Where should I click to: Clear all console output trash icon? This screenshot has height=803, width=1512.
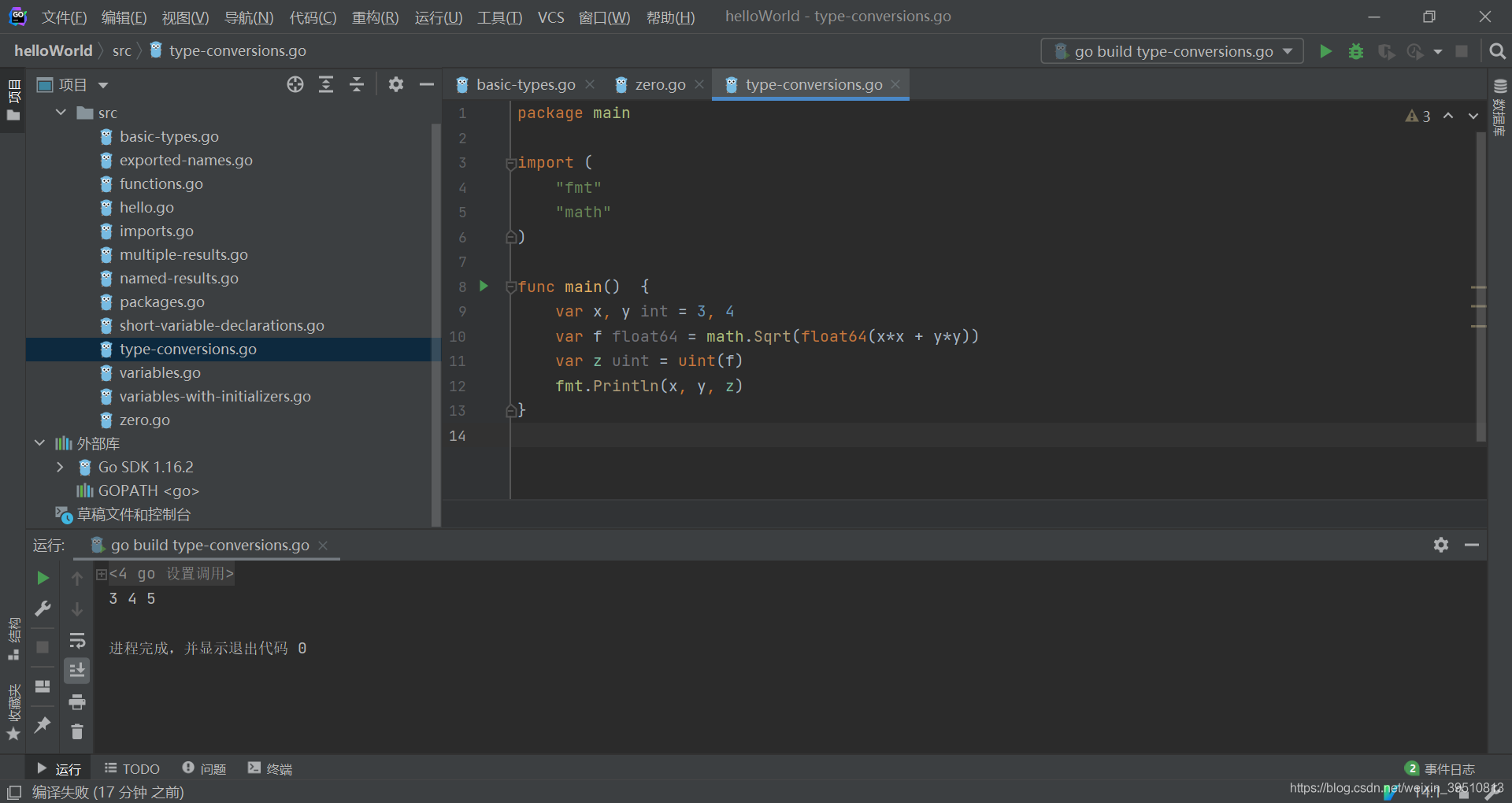77,732
